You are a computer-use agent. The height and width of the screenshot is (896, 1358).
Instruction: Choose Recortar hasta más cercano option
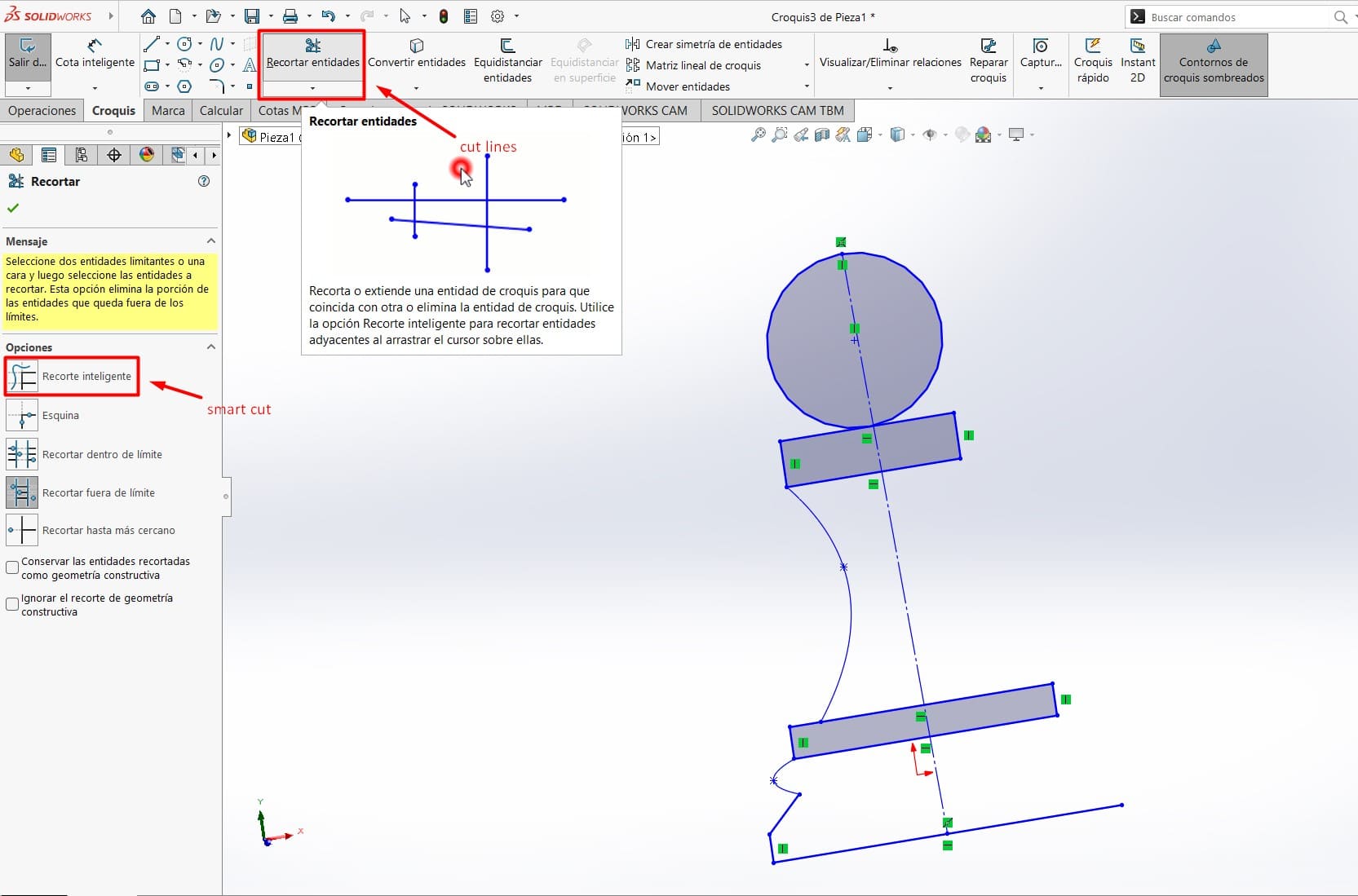point(91,530)
